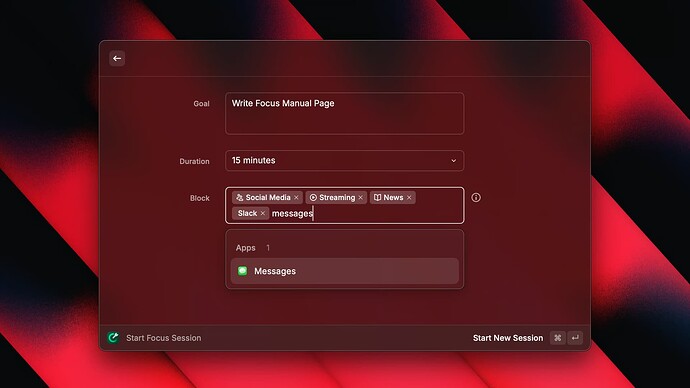Screen dimensions: 690x388
Task: Remove the Slack block tag
Action: pos(263,213)
